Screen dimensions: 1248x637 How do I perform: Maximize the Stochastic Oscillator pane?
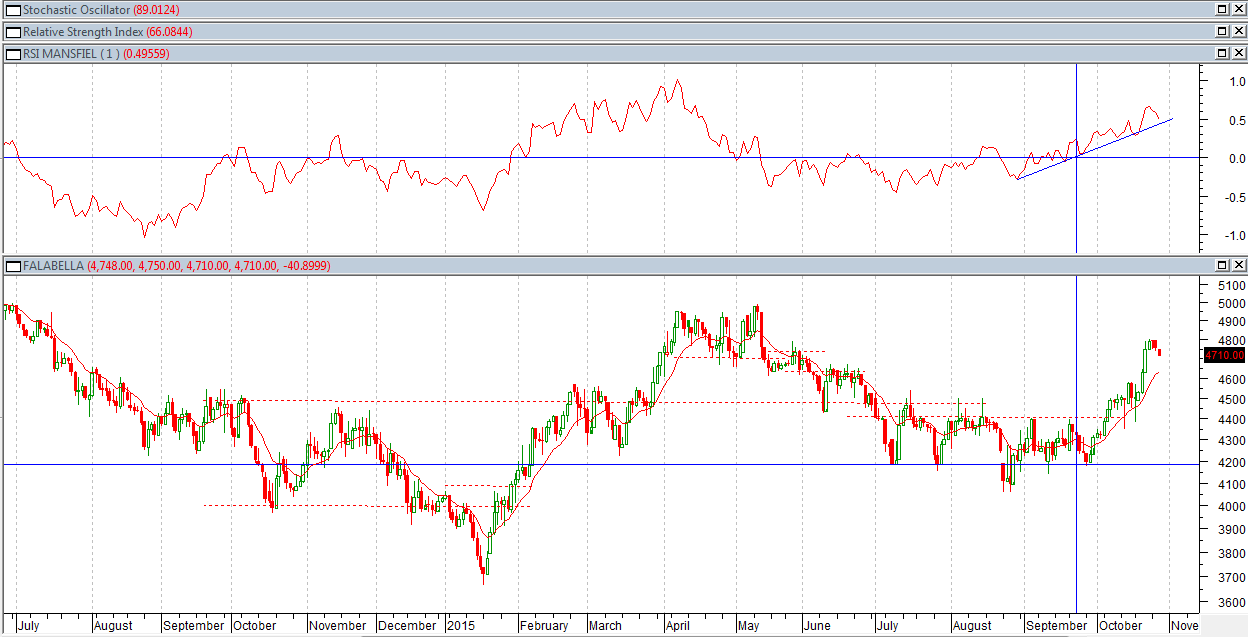click(x=1222, y=9)
